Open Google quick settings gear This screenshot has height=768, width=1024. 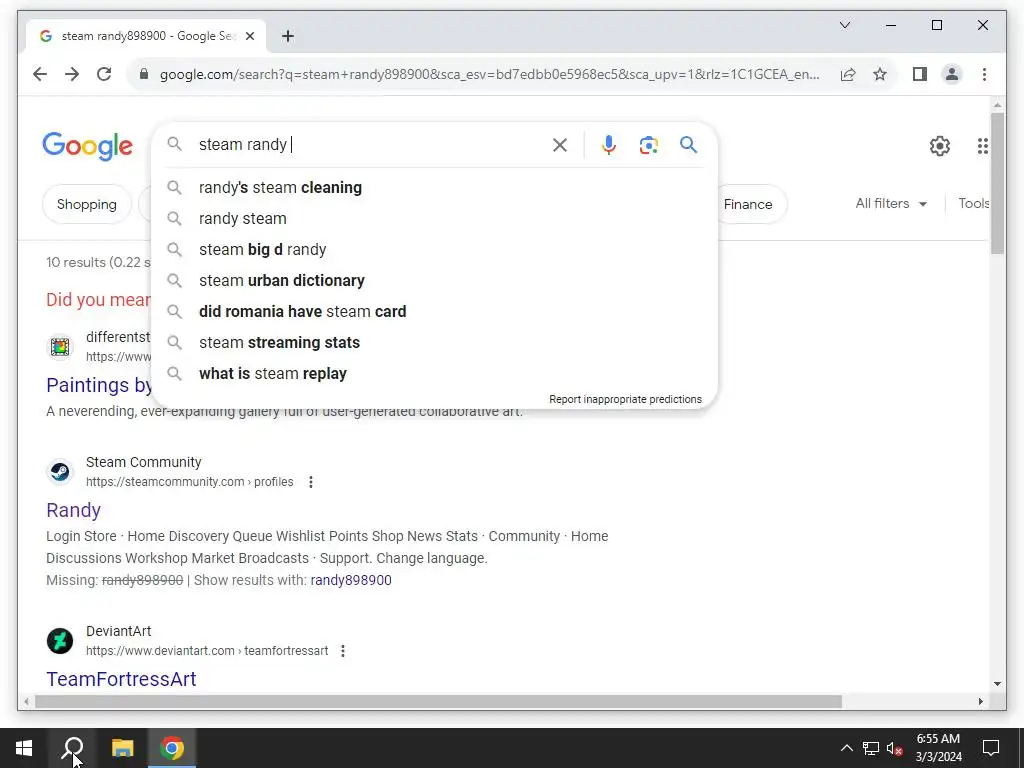tap(939, 146)
